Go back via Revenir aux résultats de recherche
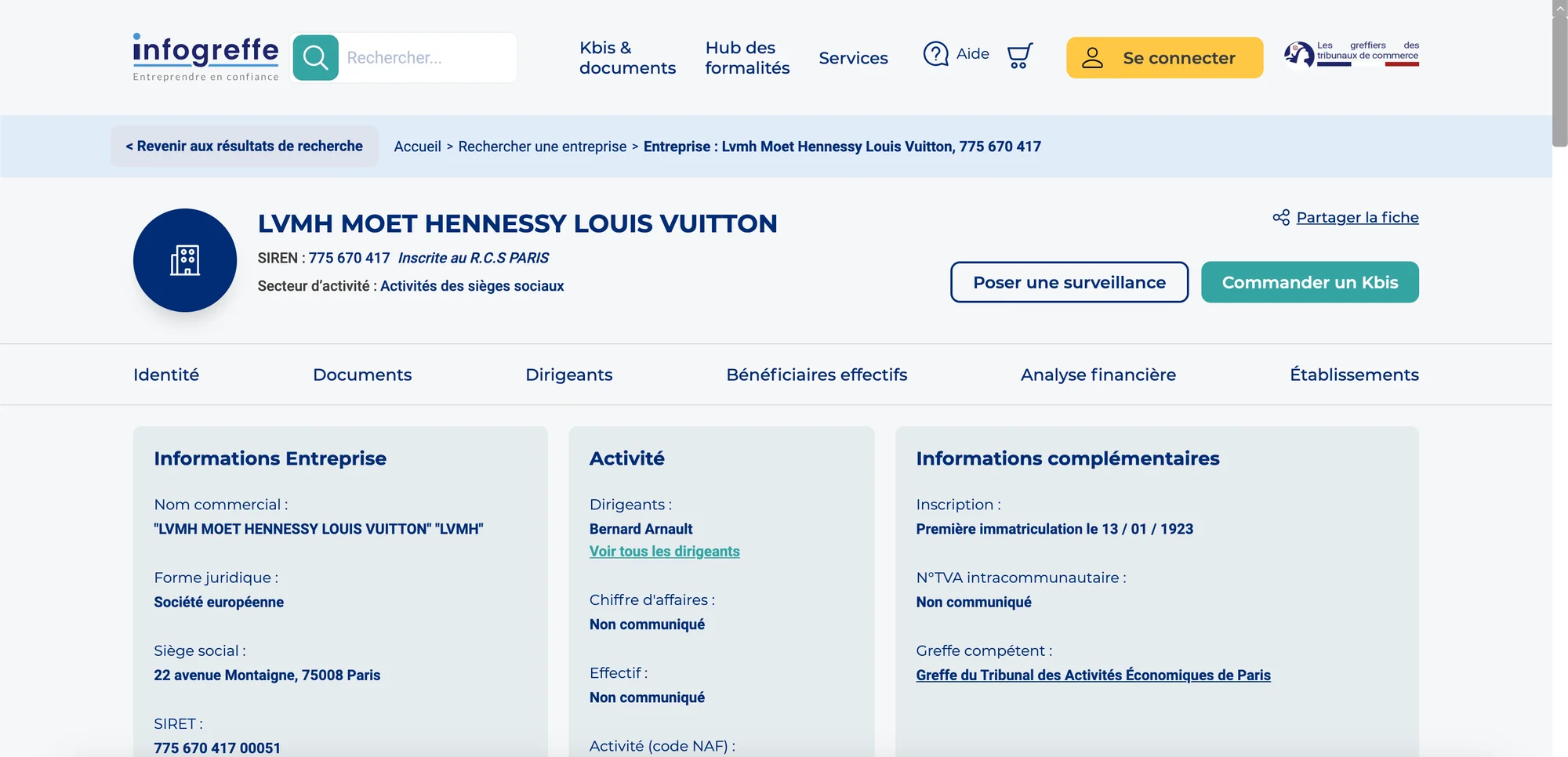This screenshot has height=757, width=1568. tap(244, 147)
